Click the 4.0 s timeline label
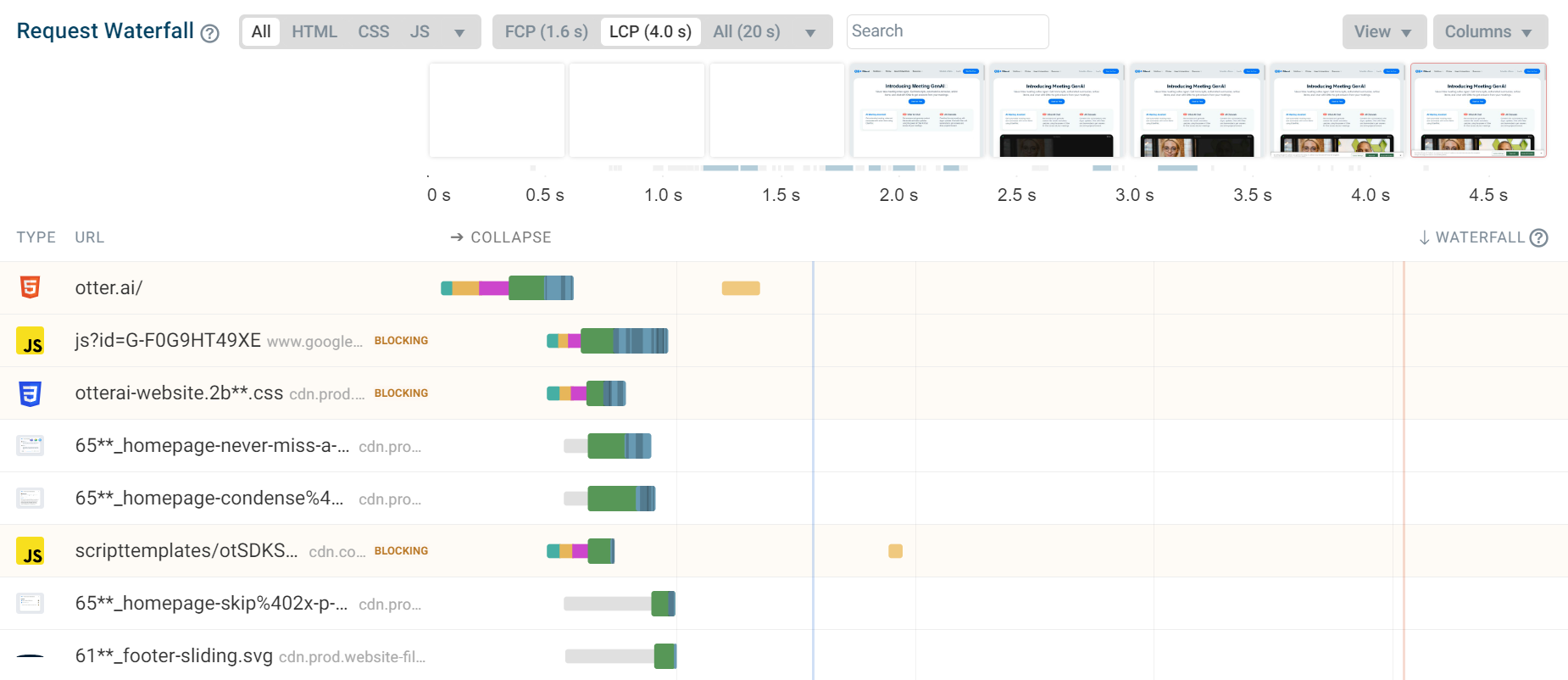The image size is (1568, 680). (1371, 195)
